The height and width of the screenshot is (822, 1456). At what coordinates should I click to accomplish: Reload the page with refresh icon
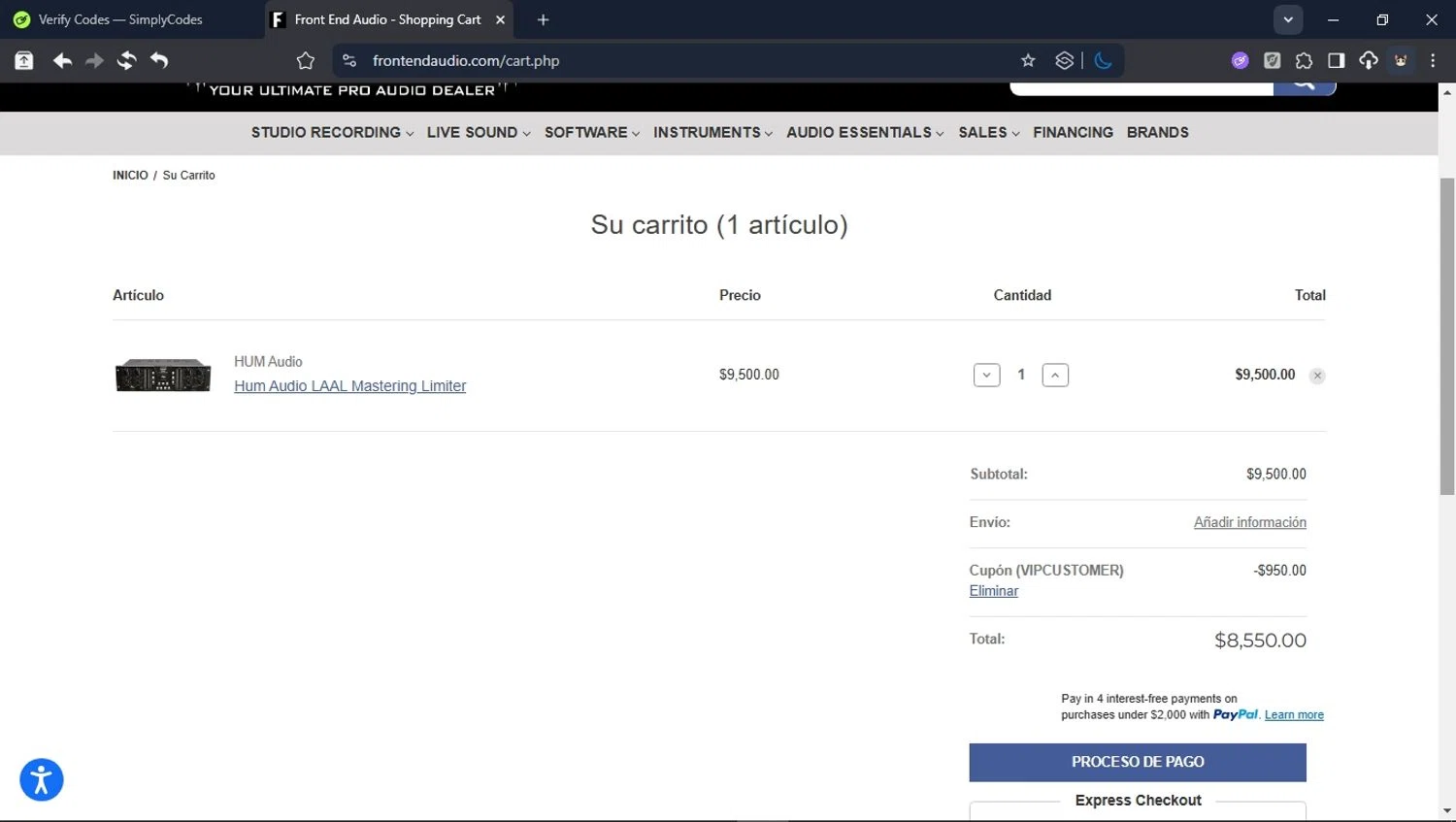pos(126,60)
